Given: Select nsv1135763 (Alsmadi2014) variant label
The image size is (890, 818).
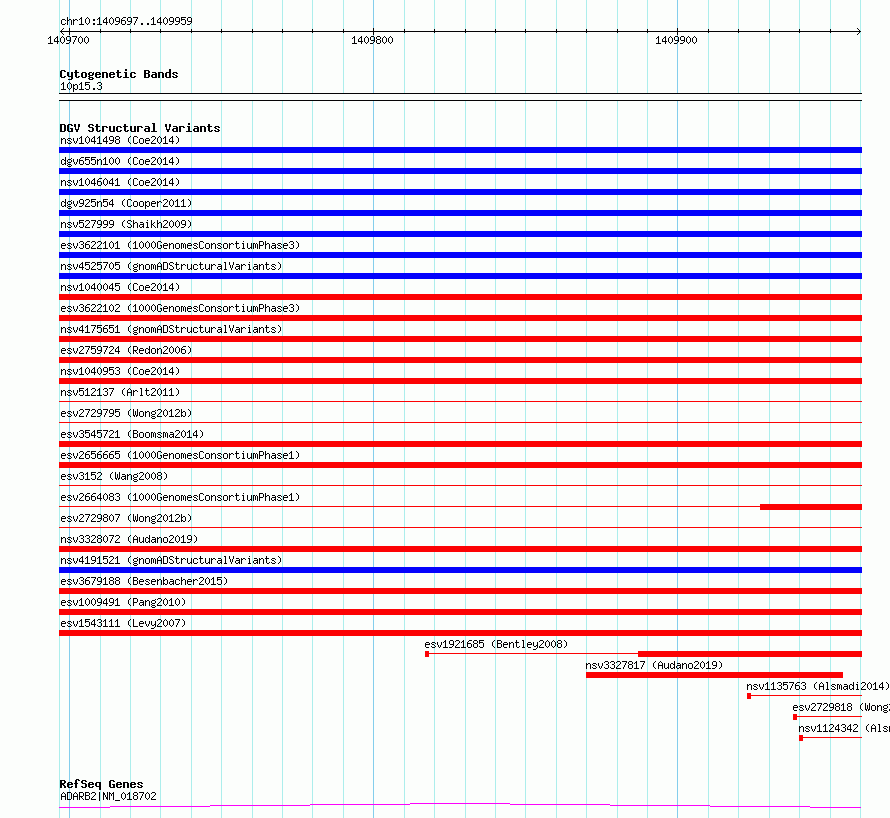Looking at the screenshot, I should click(x=817, y=686).
